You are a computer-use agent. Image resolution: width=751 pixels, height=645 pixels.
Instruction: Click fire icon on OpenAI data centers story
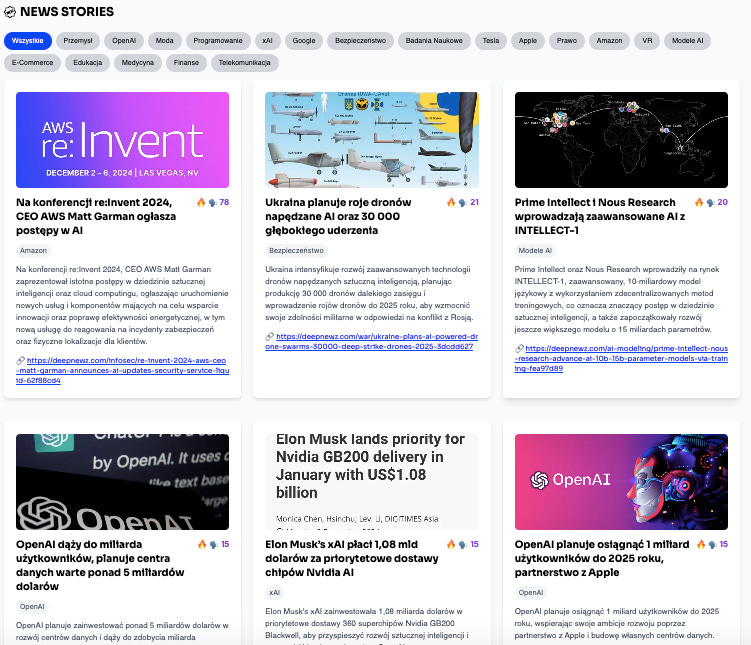click(202, 544)
